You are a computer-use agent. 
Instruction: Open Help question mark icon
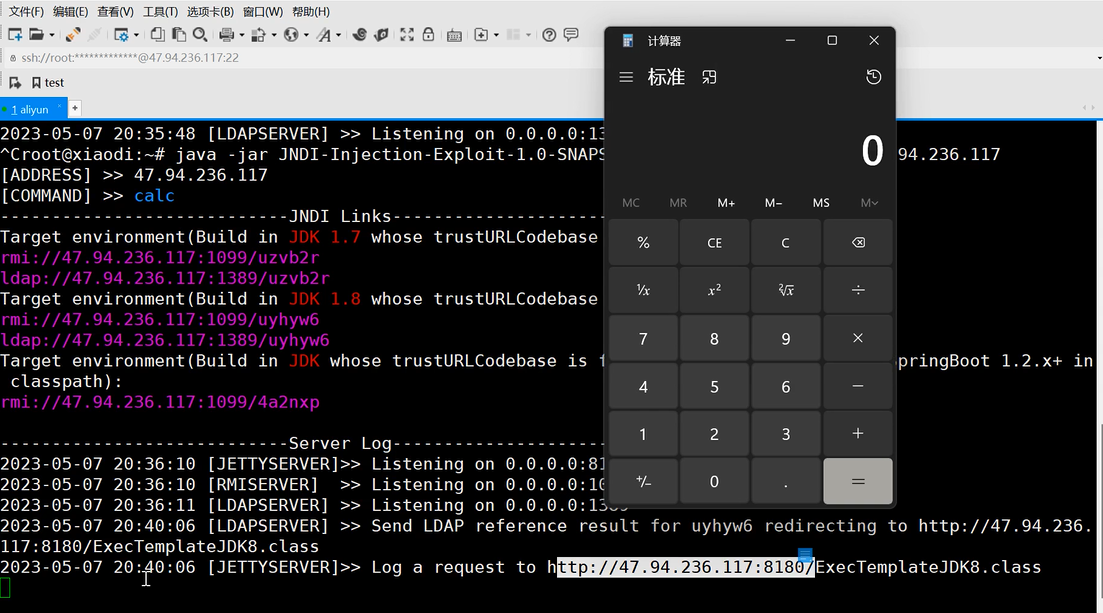[x=549, y=34]
